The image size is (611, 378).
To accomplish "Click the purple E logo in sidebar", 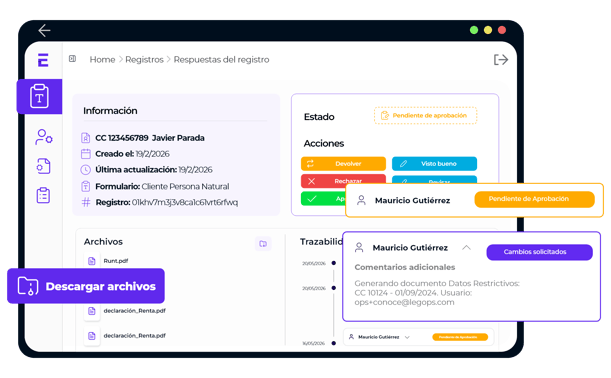I will coord(43,60).
